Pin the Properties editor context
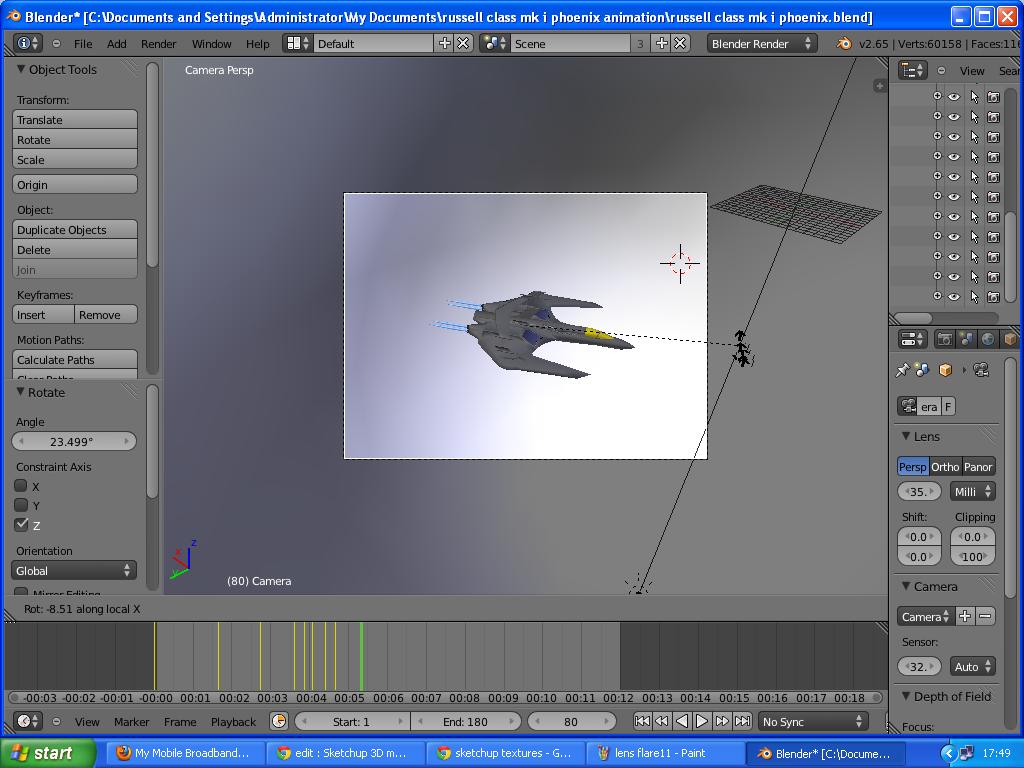This screenshot has width=1024, height=768. (x=903, y=370)
